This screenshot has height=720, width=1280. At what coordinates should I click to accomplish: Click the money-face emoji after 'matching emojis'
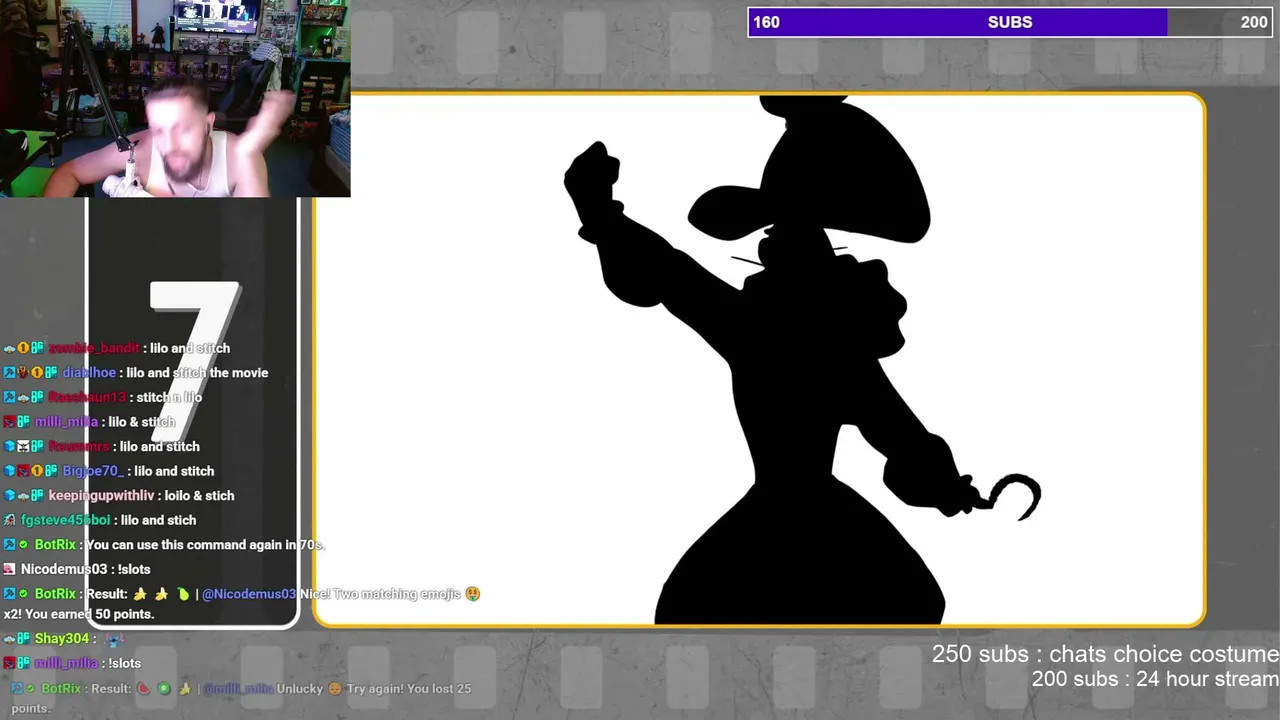click(472, 594)
